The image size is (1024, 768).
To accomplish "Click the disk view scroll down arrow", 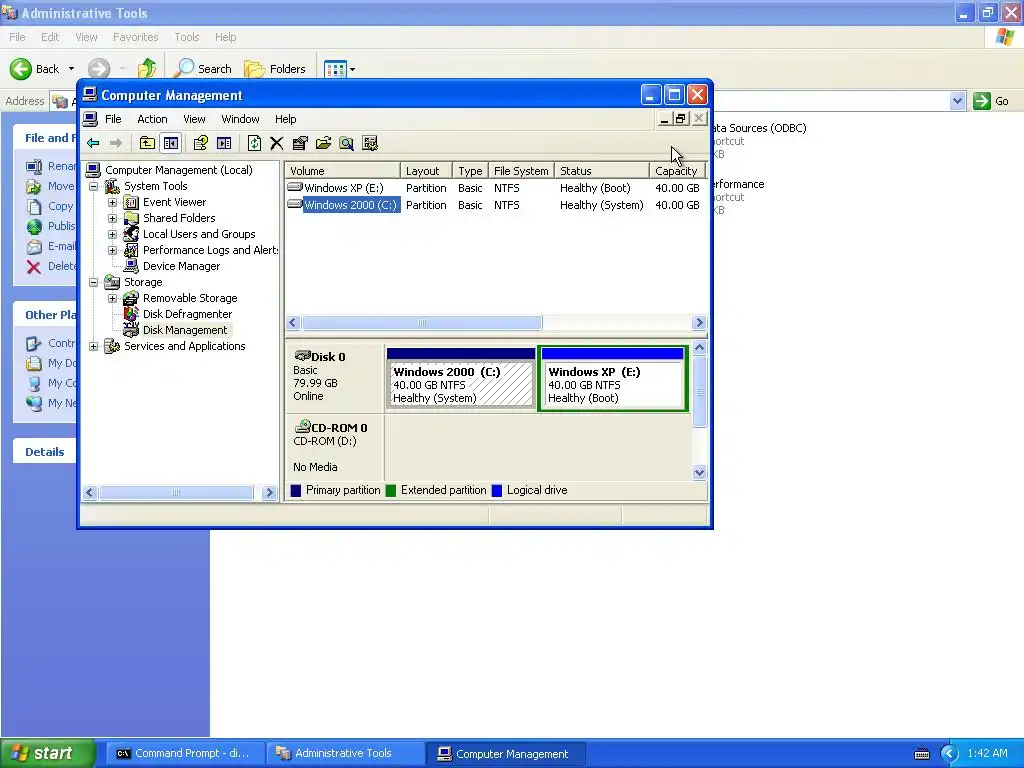I will coord(699,473).
